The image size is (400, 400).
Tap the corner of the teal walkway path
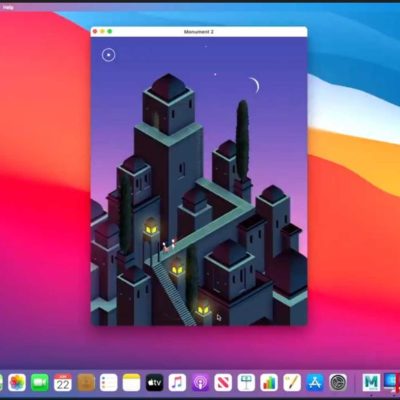245,207
